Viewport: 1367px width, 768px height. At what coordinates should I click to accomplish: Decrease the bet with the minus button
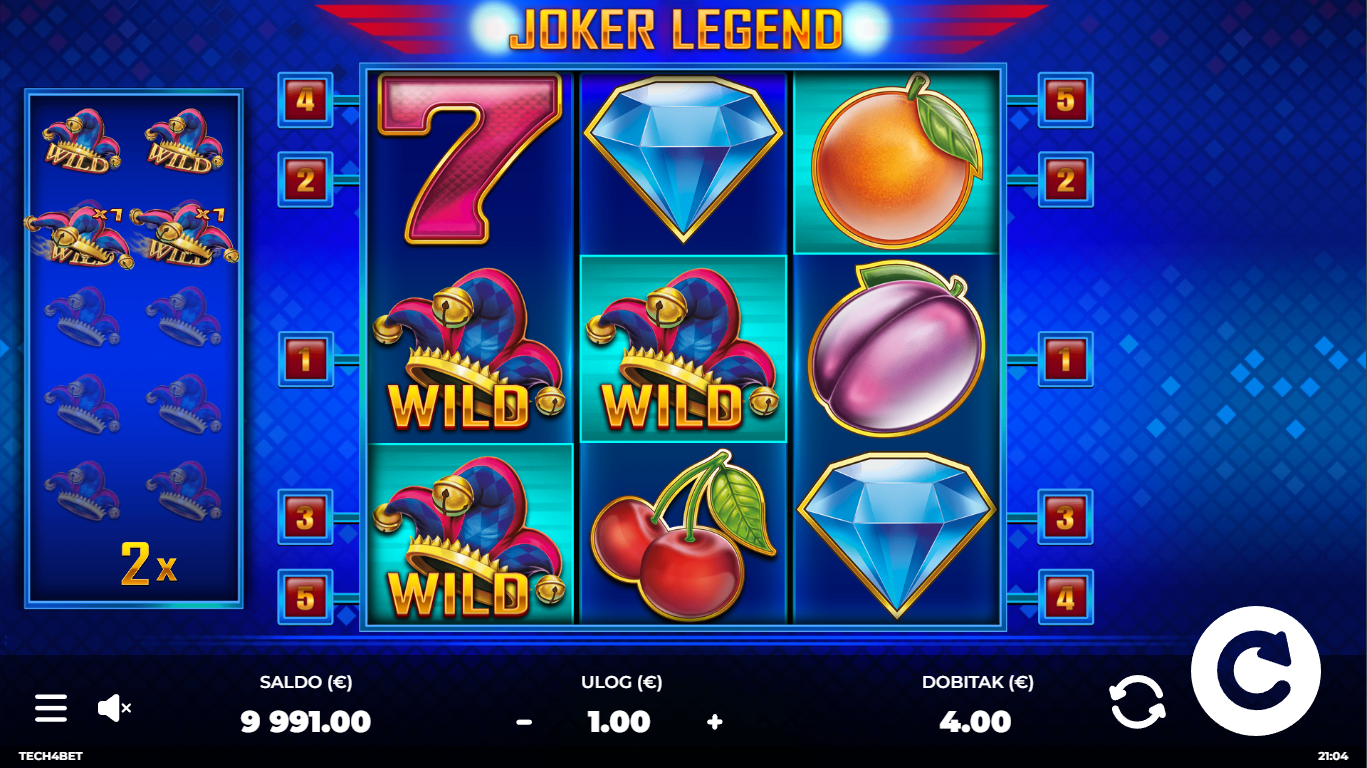[x=524, y=722]
